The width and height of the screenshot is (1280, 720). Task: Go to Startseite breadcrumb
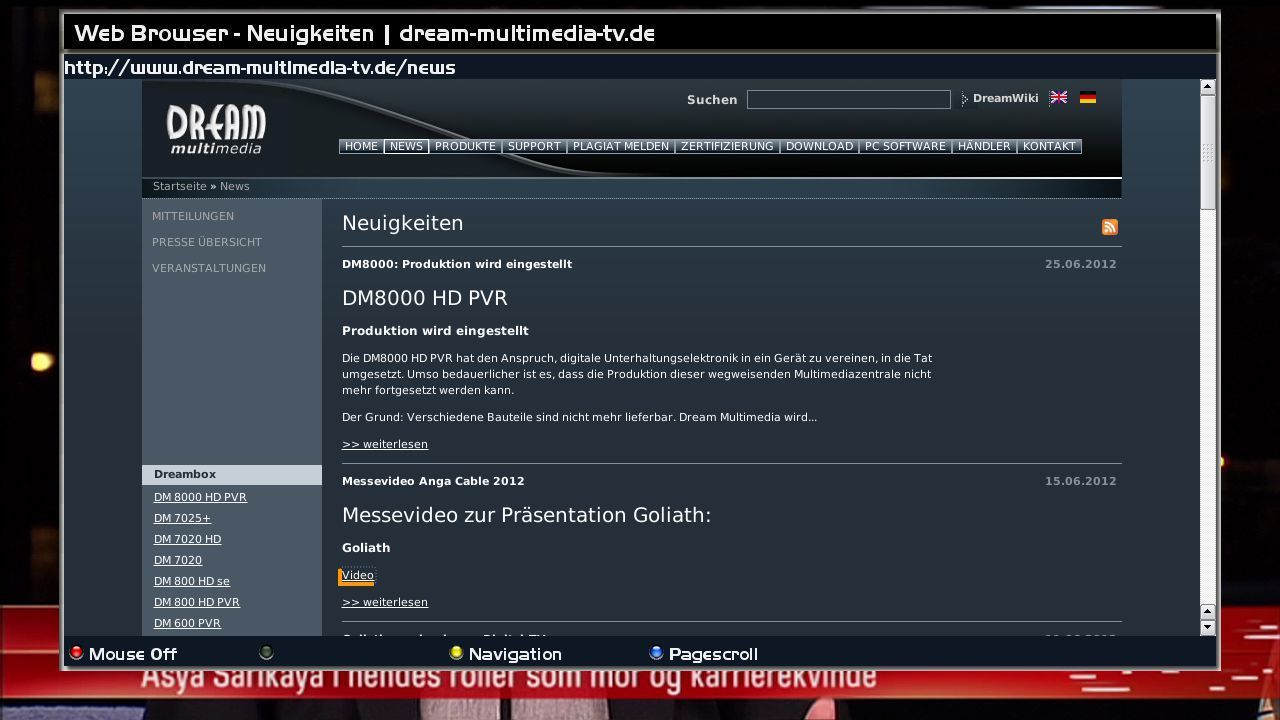[x=180, y=186]
